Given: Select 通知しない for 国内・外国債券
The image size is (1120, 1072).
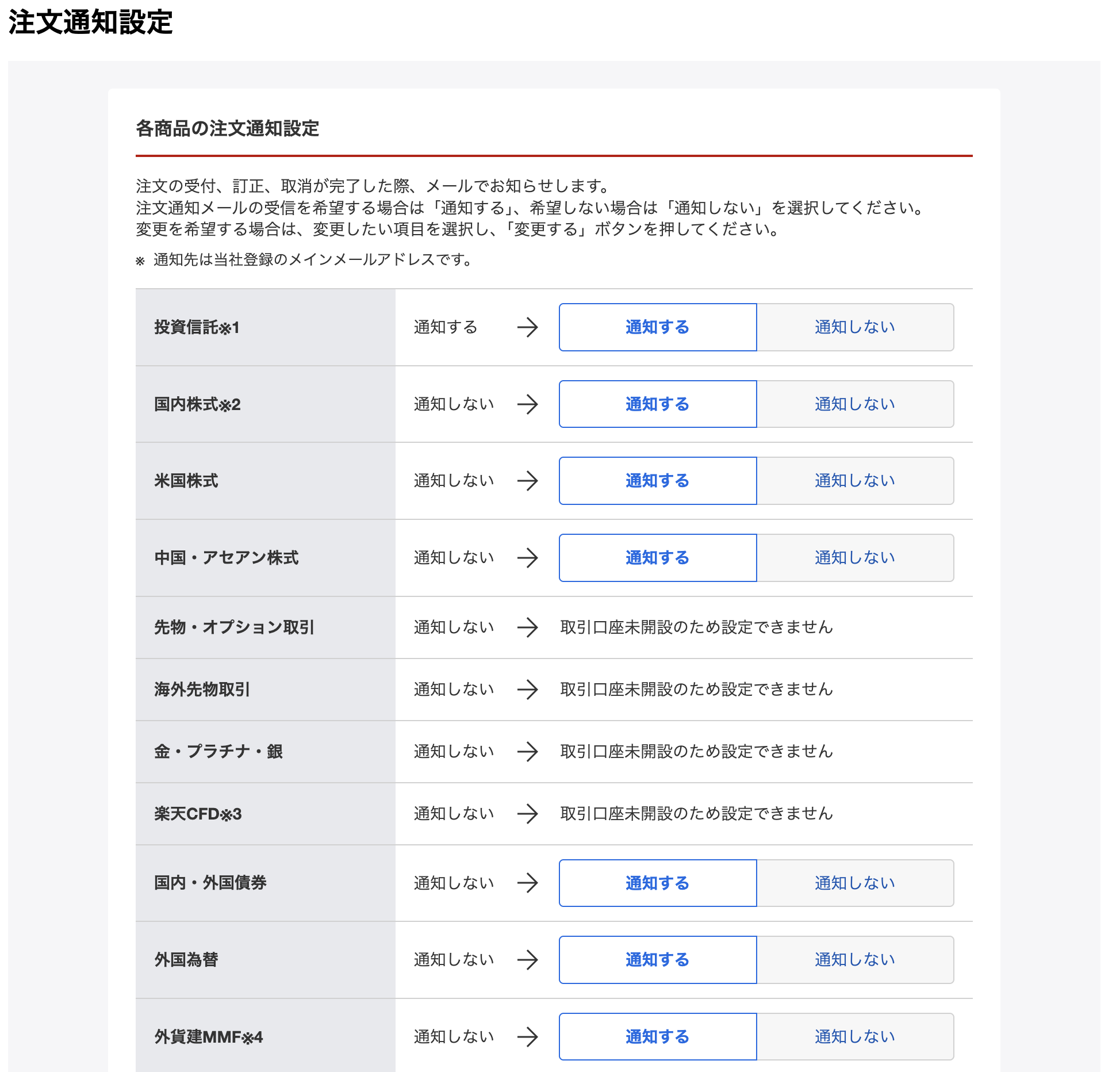Looking at the screenshot, I should tap(855, 883).
